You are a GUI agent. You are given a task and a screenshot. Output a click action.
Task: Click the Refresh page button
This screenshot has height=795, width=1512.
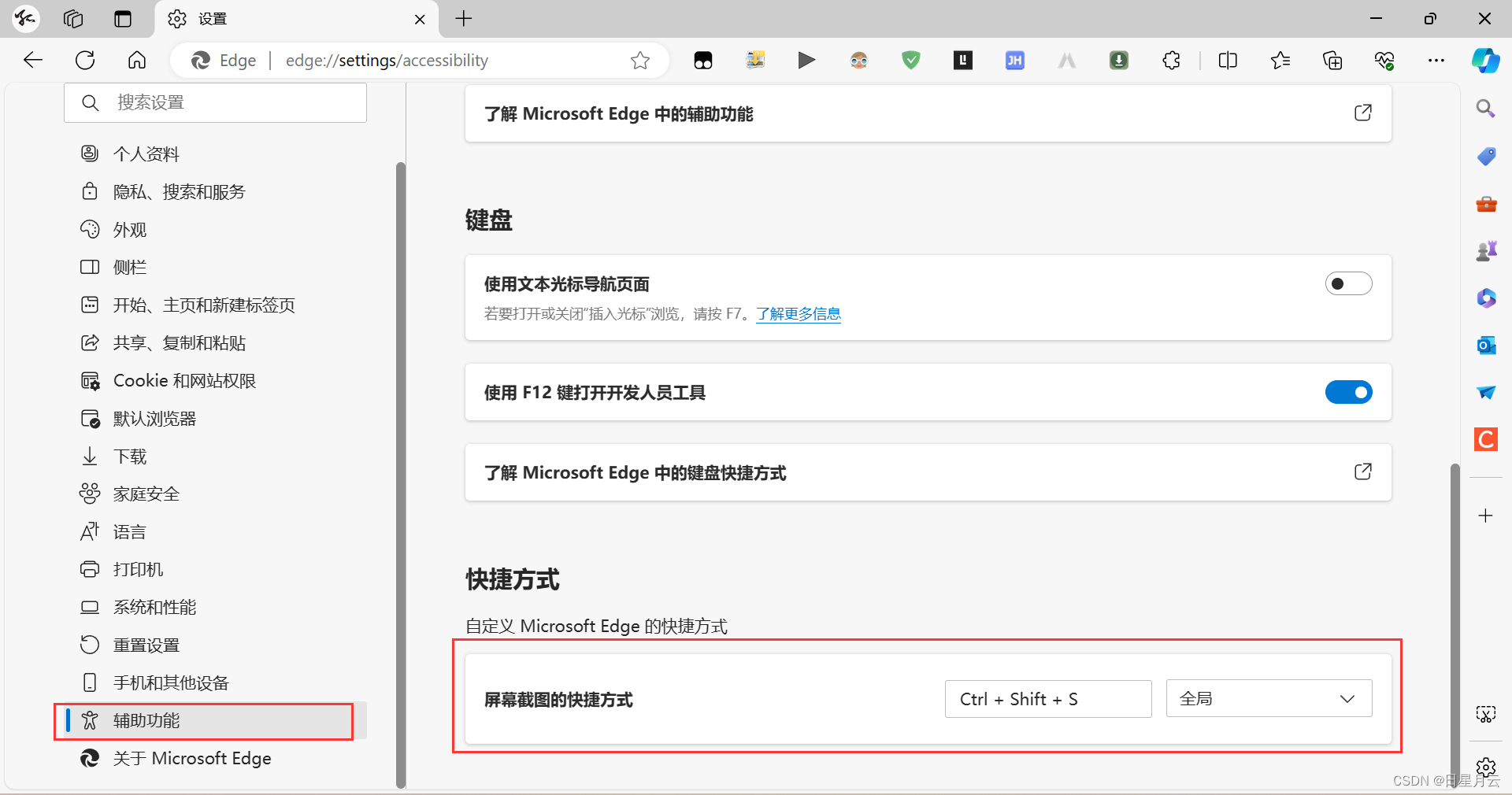point(85,61)
